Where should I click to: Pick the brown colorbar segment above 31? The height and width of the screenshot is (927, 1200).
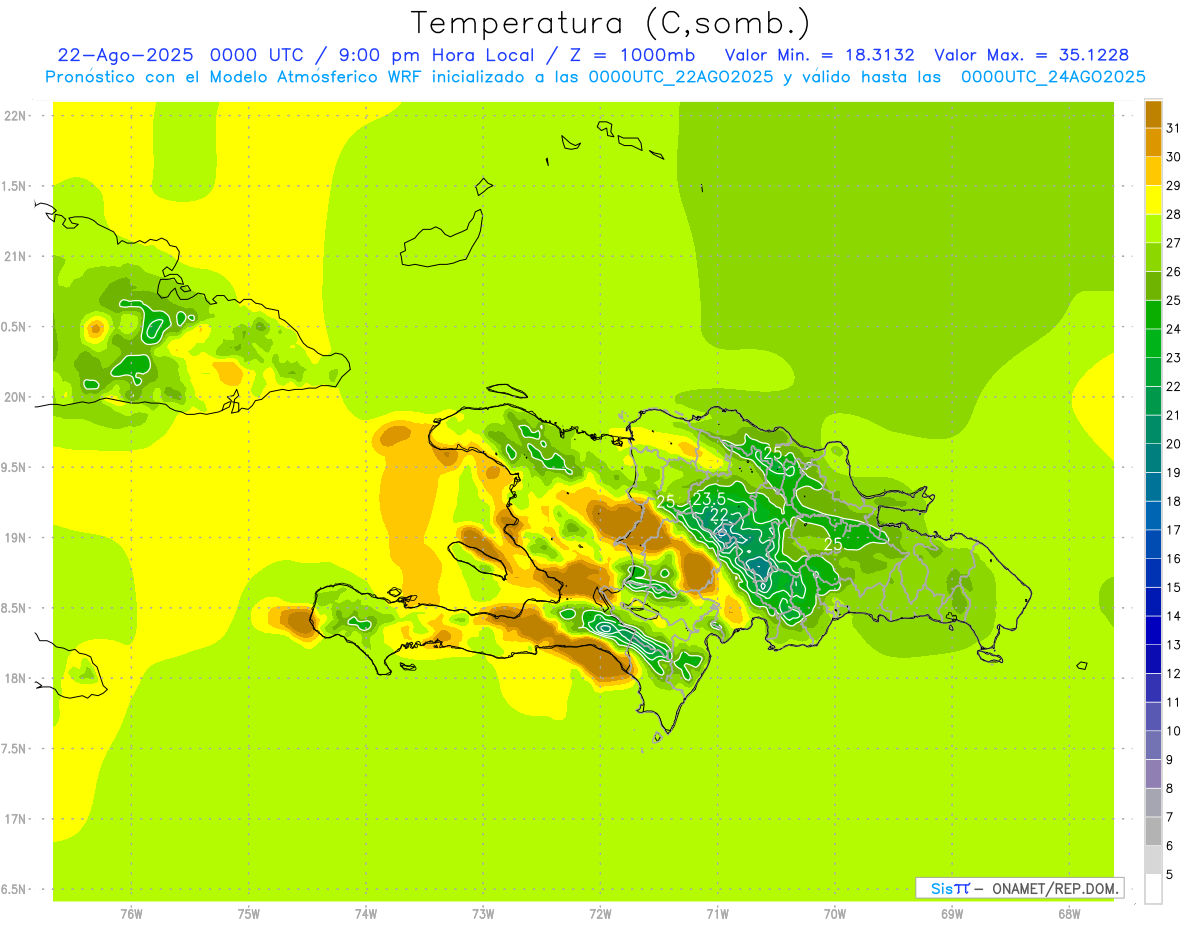coord(1153,114)
